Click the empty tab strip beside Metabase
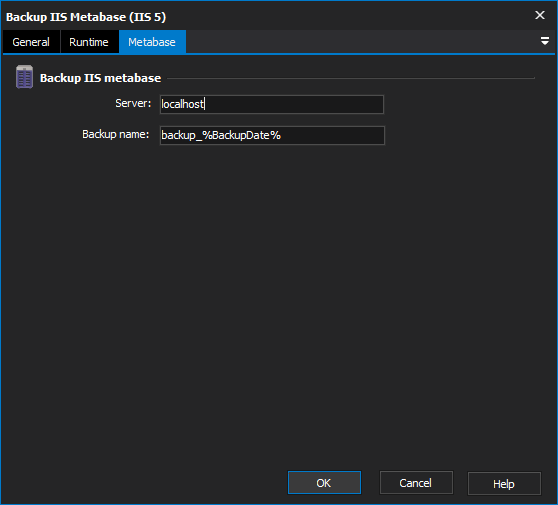The height and width of the screenshot is (505, 558). pos(361,42)
